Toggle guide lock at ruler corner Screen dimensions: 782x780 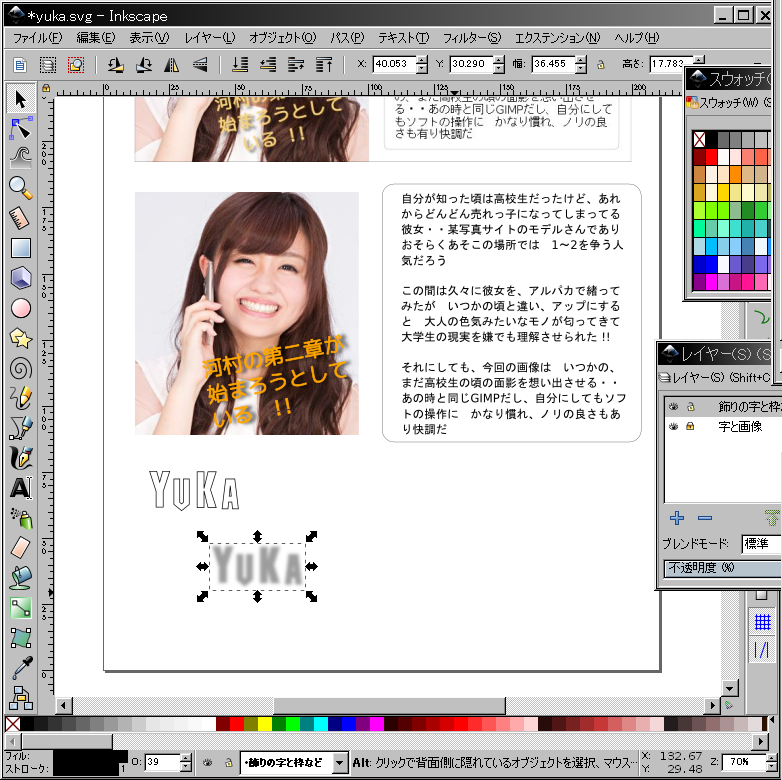pyautogui.click(x=46, y=88)
